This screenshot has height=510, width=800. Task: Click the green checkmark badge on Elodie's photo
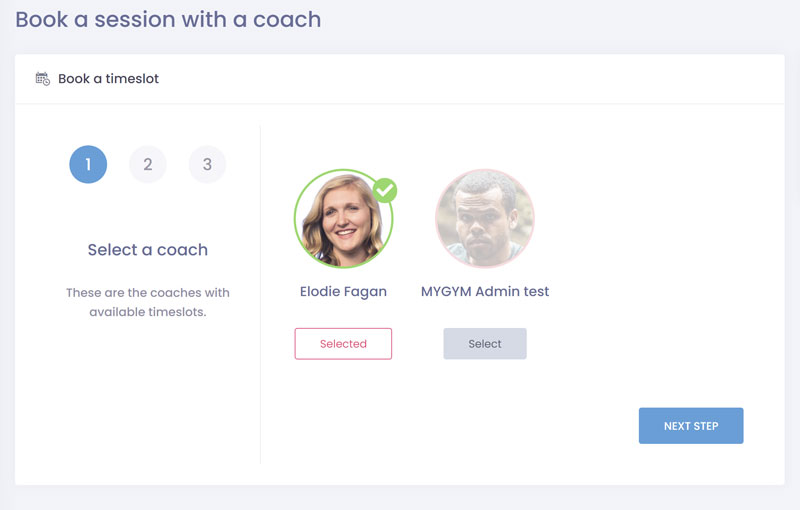[x=385, y=190]
